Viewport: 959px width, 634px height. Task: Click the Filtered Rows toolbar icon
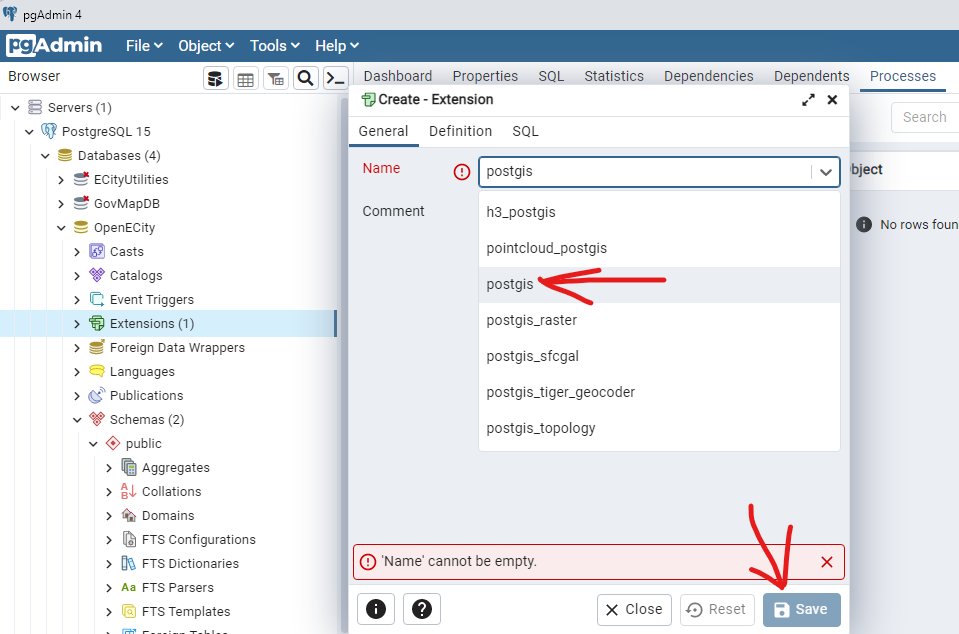276,78
